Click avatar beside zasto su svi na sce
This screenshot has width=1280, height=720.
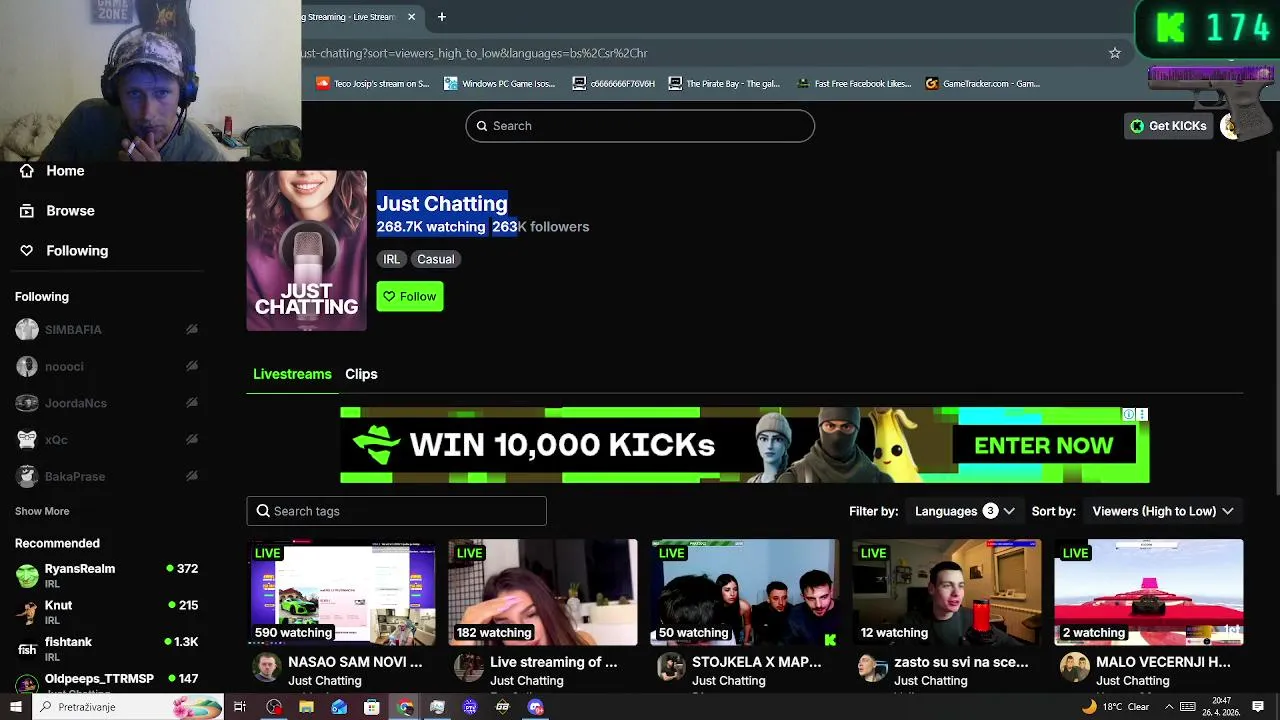coord(873,668)
